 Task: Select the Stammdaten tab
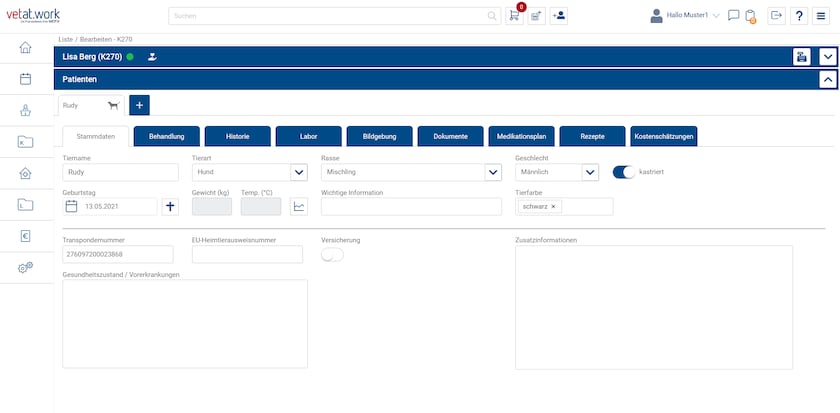(x=96, y=137)
